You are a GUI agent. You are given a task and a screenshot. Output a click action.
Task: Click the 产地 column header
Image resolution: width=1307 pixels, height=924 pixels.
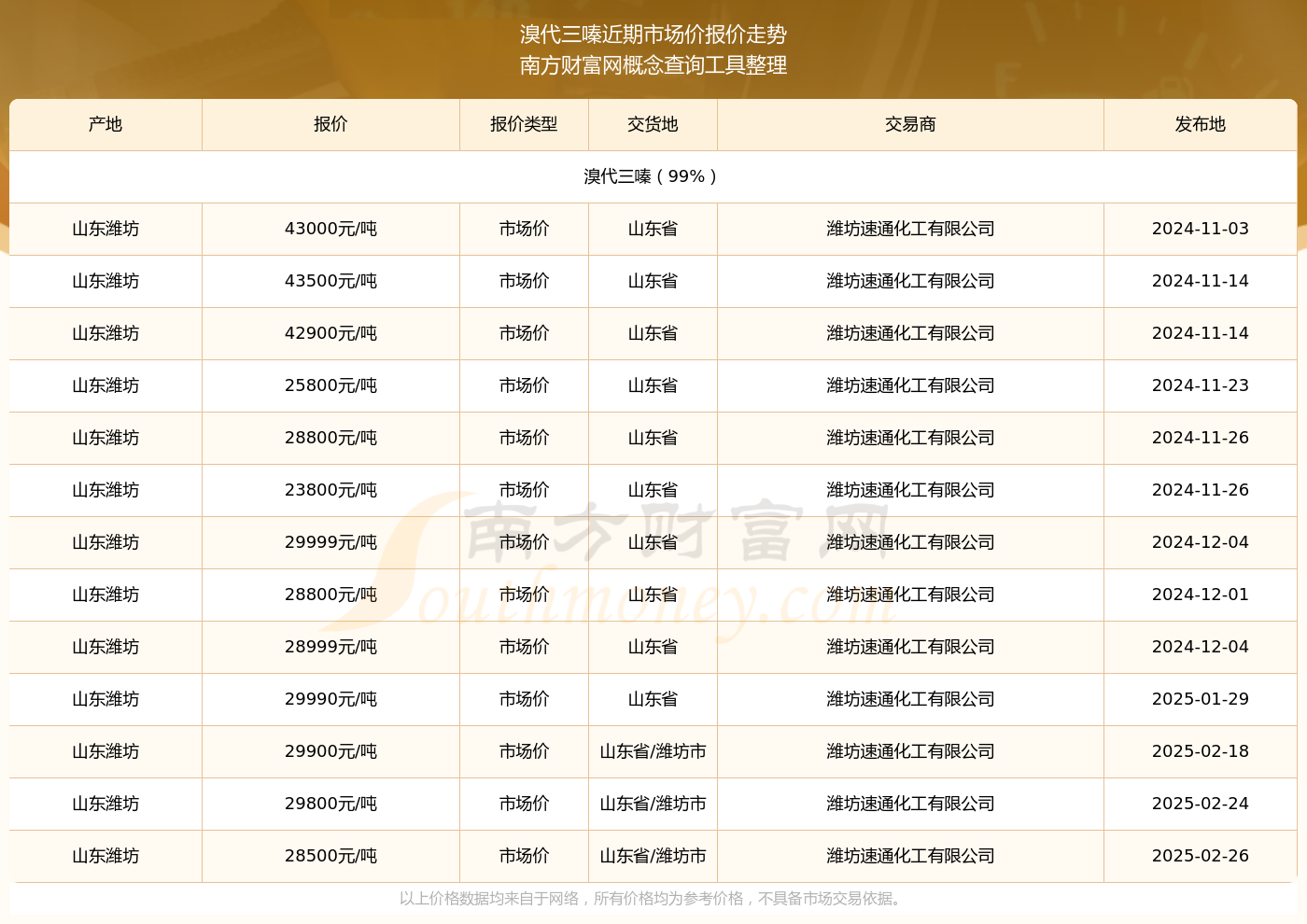click(105, 124)
